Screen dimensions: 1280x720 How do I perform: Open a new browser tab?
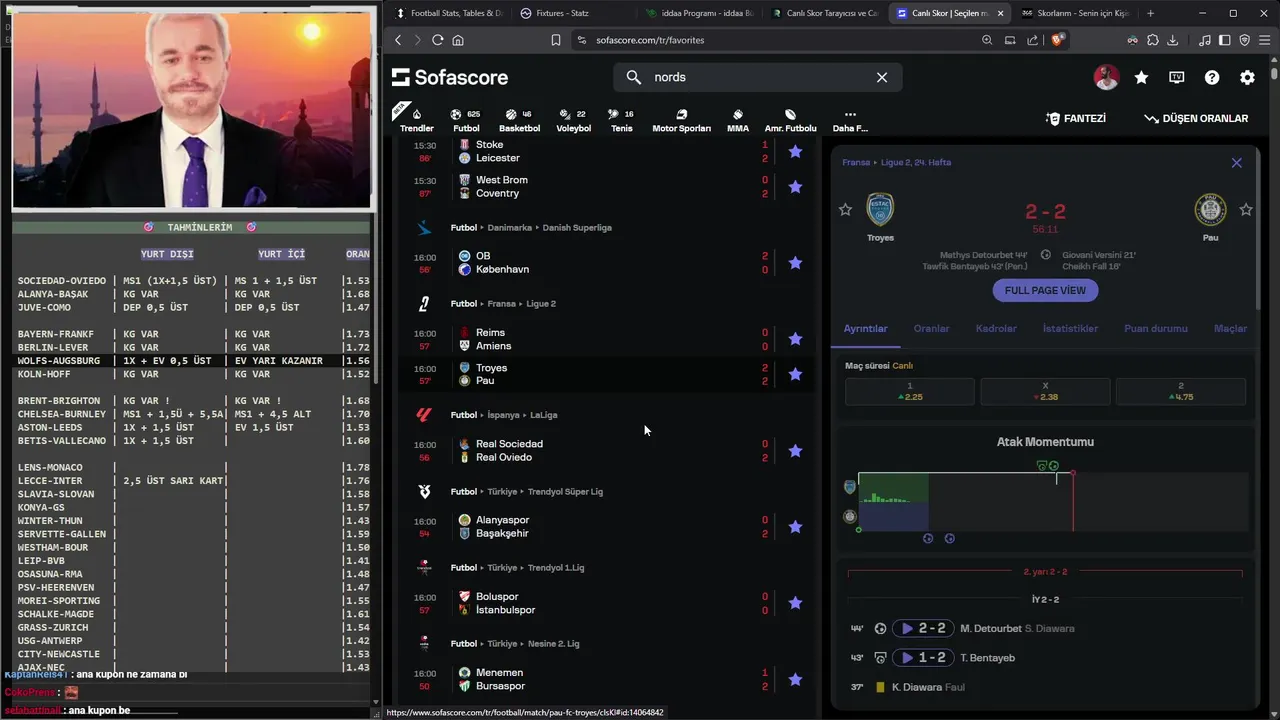[1150, 13]
